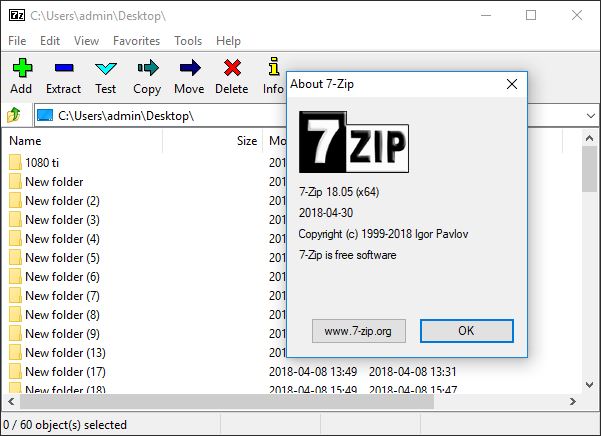Go up one folder level icon
Image resolution: width=601 pixels, height=436 pixels.
(x=14, y=115)
